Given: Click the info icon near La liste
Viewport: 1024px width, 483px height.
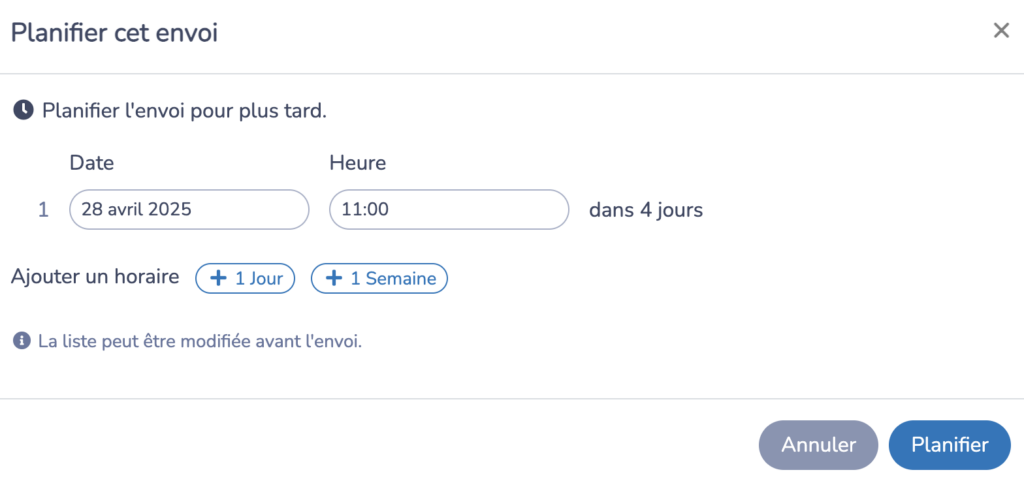Looking at the screenshot, I should [x=23, y=341].
